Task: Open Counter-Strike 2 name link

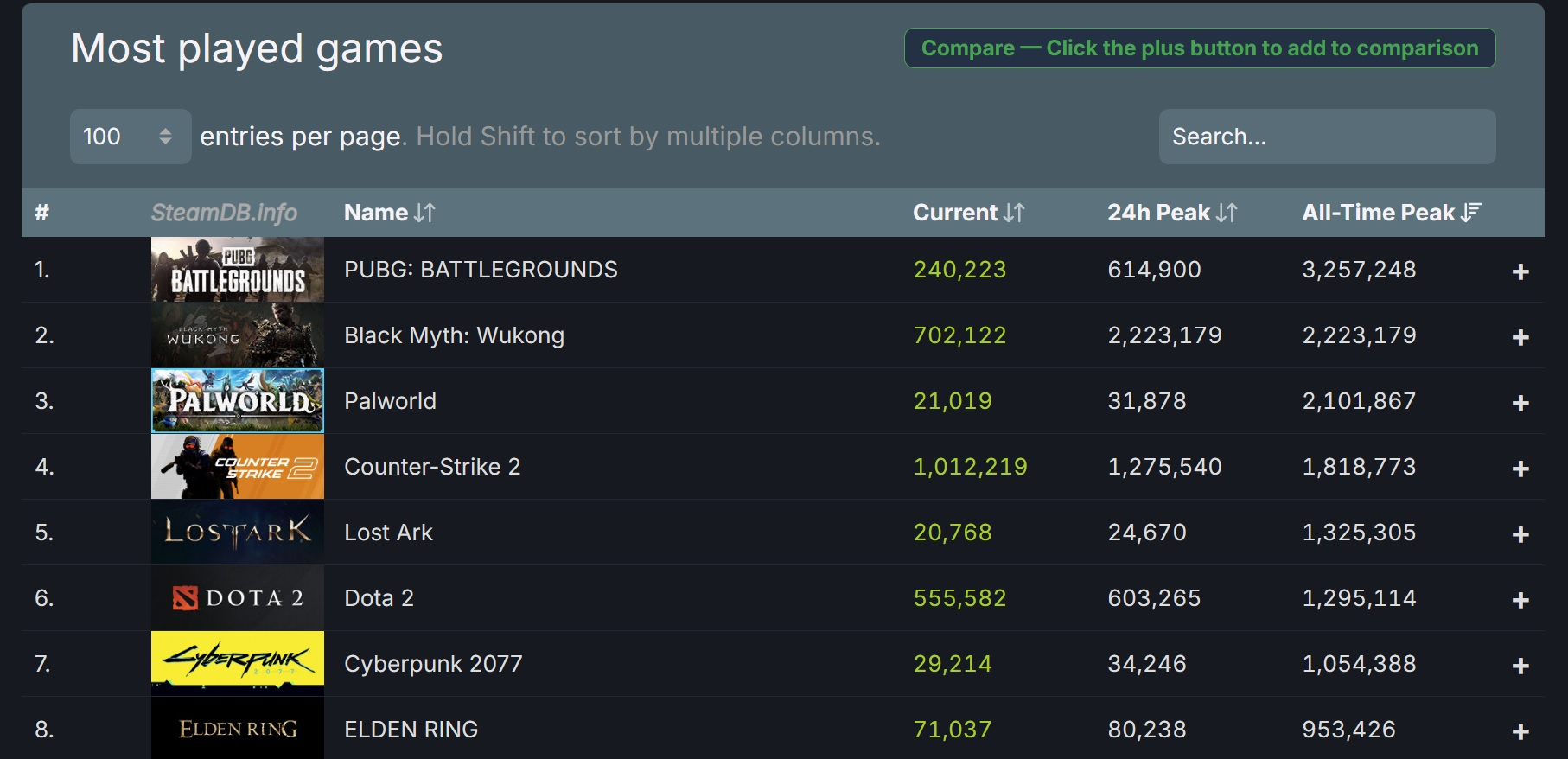Action: [x=432, y=467]
